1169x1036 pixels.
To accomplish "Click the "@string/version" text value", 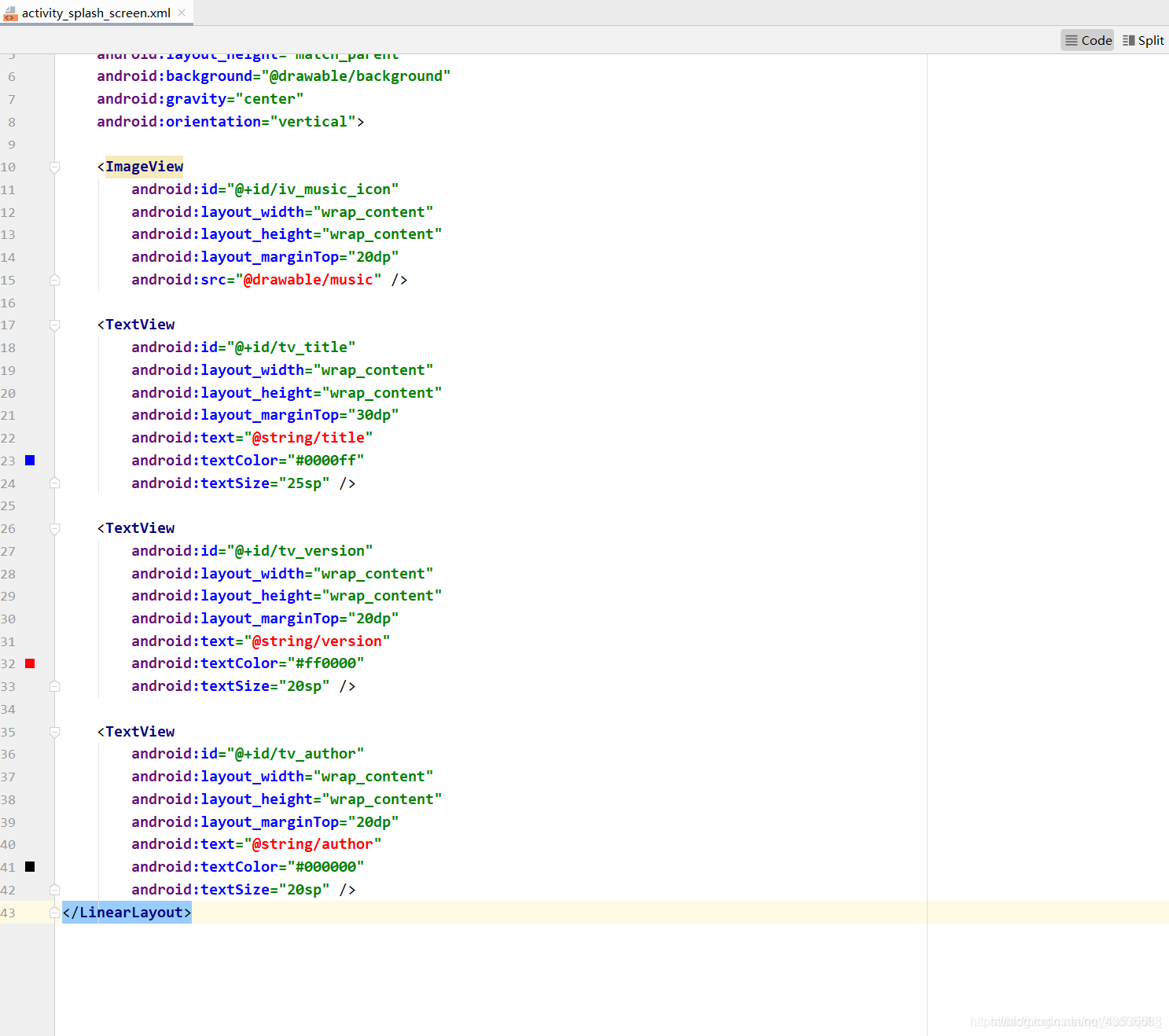I will (x=317, y=641).
